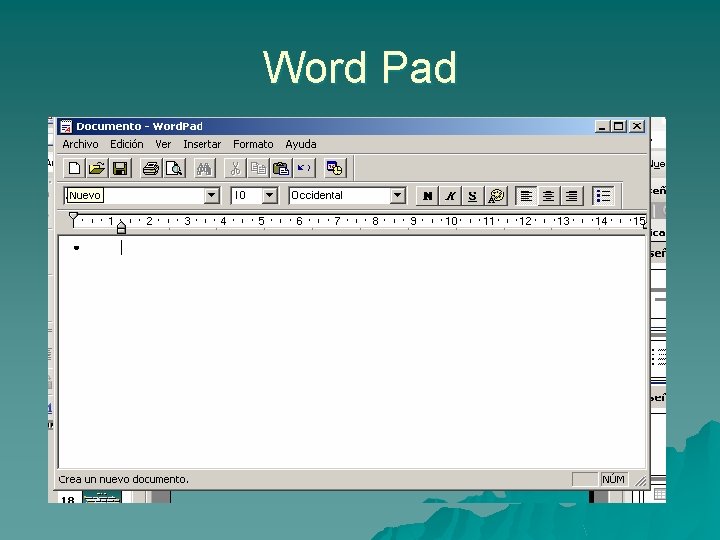The width and height of the screenshot is (720, 540).
Task: Open the font name dropdown arrow
Action: coord(211,196)
